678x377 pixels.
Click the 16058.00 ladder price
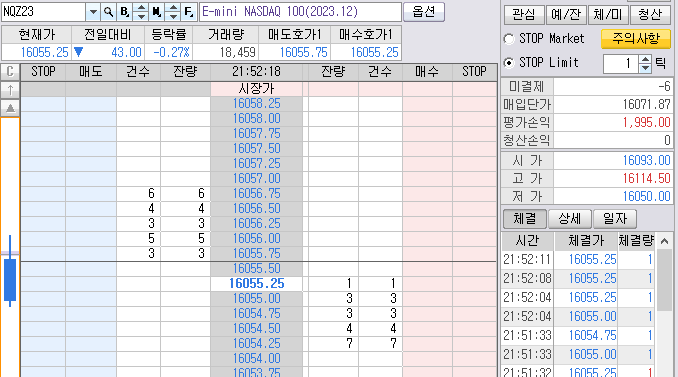point(256,118)
